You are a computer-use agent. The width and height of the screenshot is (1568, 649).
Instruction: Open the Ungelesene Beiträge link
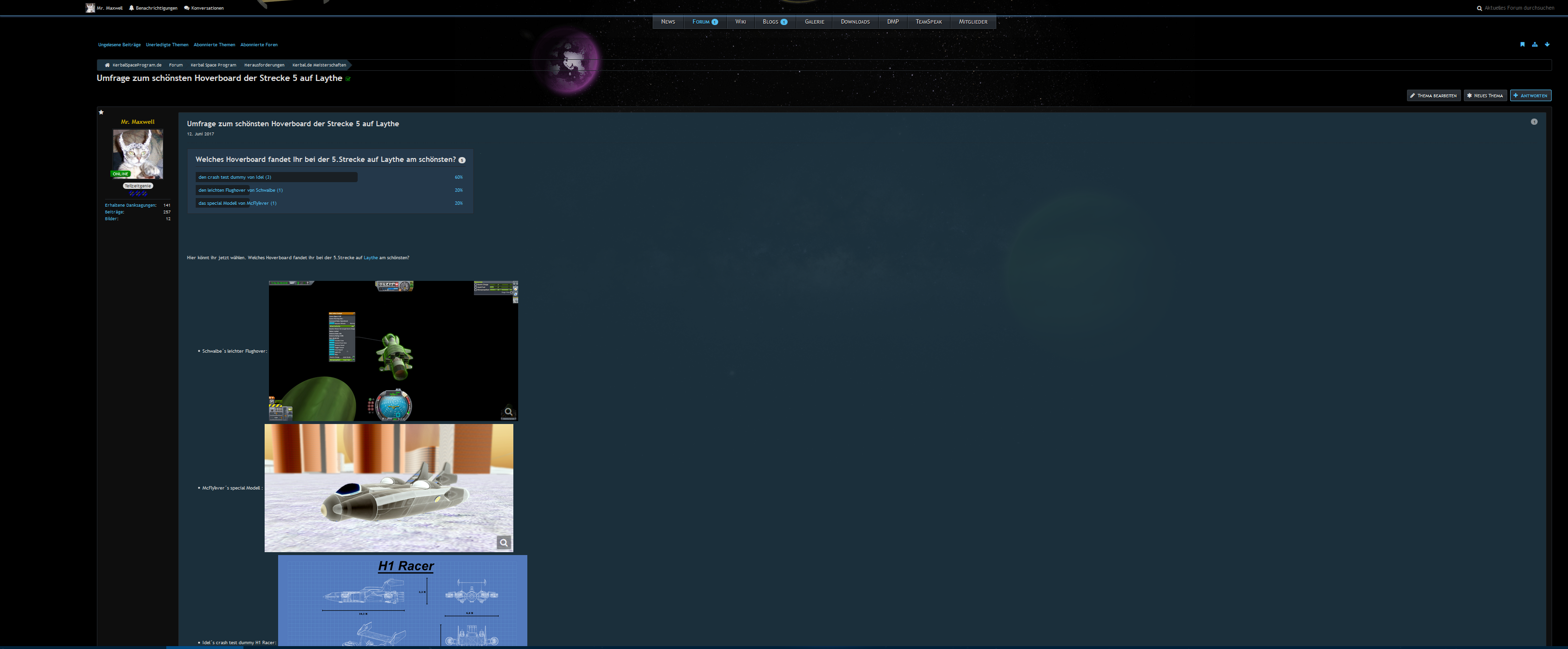click(x=120, y=45)
